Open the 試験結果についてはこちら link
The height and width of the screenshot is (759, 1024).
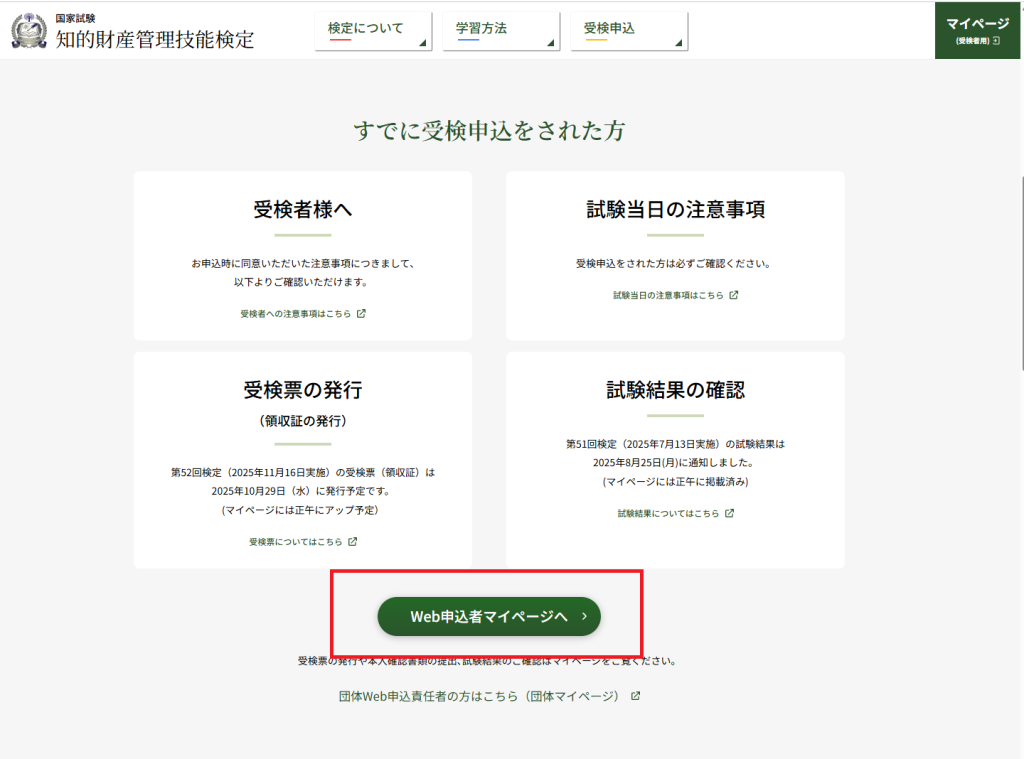(x=667, y=514)
